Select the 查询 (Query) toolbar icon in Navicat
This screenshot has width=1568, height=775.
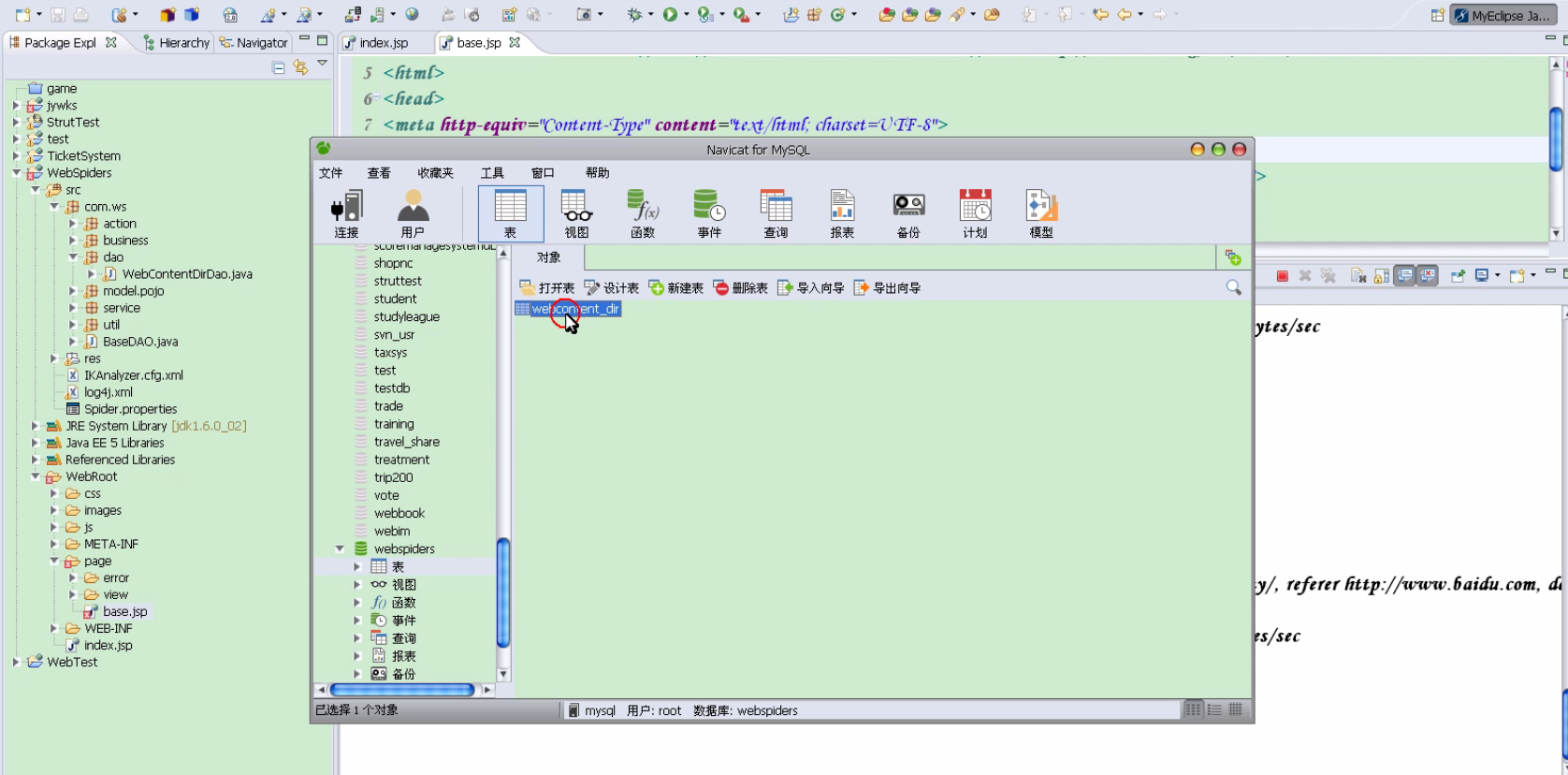[x=776, y=213]
